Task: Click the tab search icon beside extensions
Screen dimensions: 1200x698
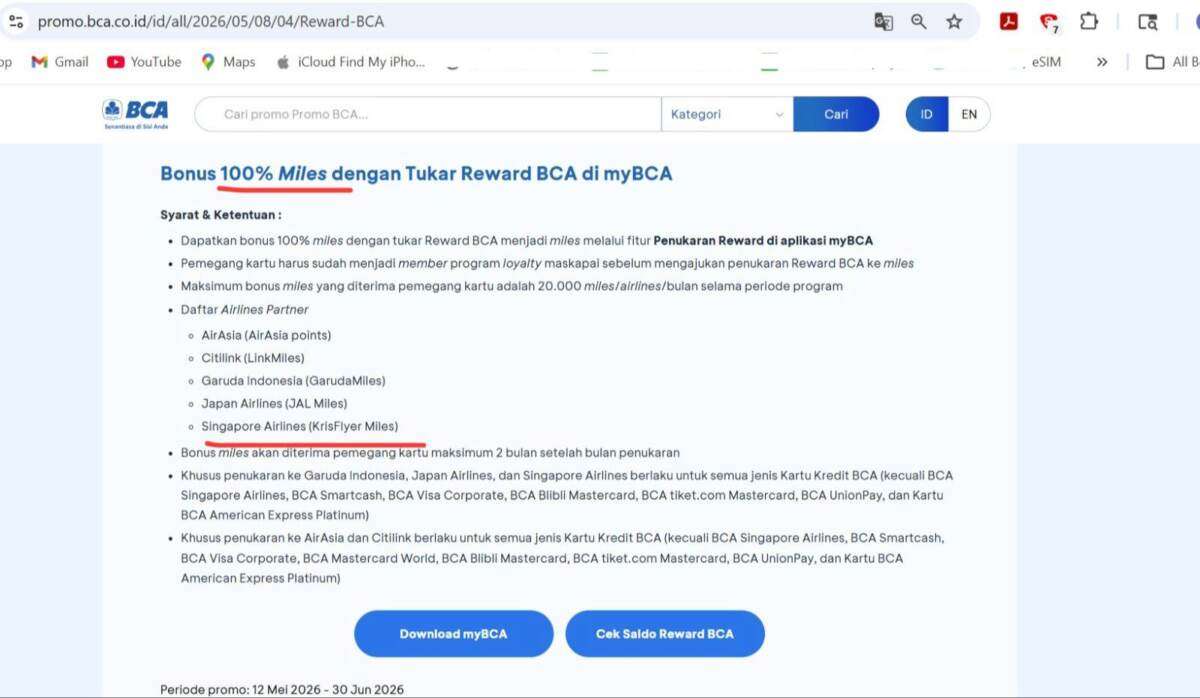Action: tap(1148, 22)
